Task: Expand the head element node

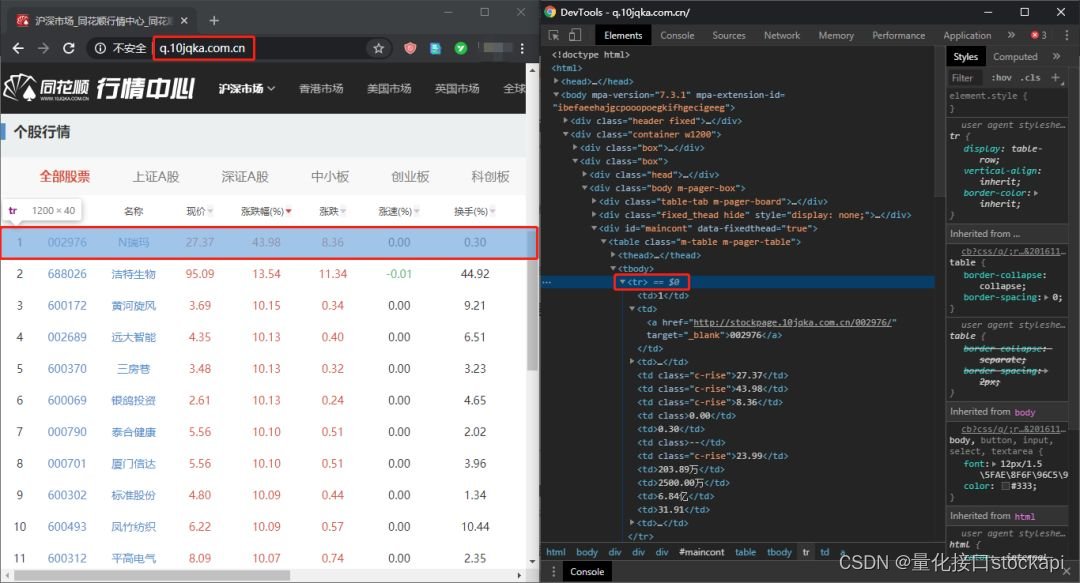Action: [557, 81]
